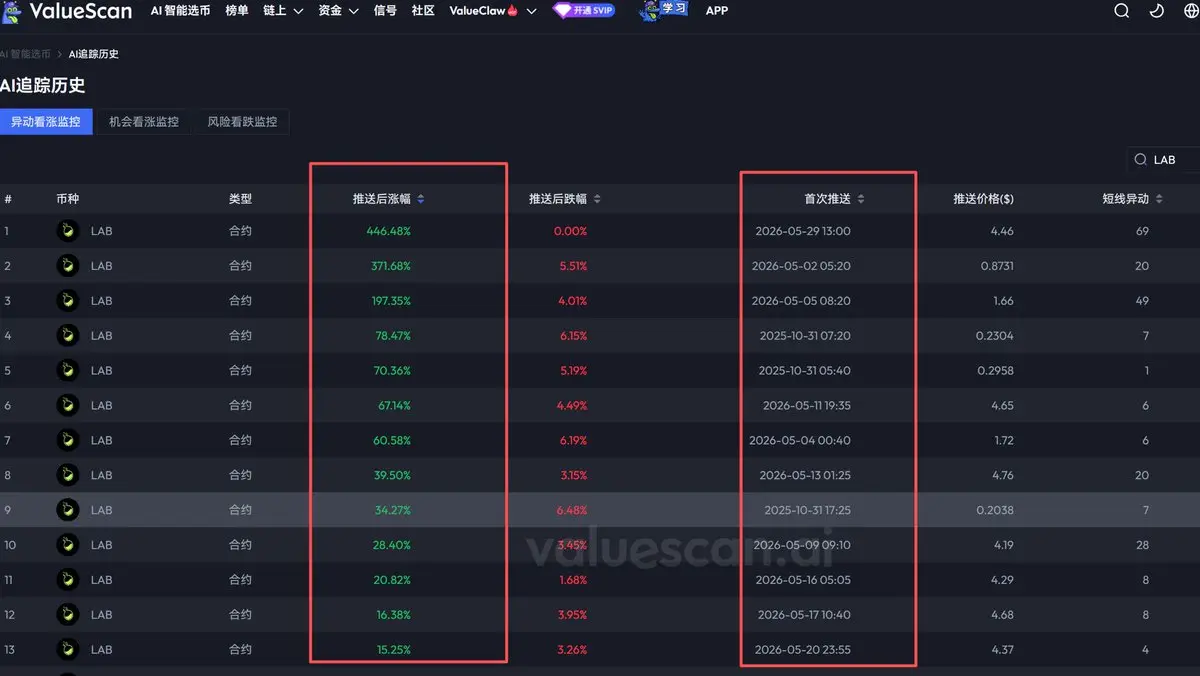Image resolution: width=1200 pixels, height=676 pixels.
Task: Sort by 首次推送 column arrows
Action: [861, 199]
